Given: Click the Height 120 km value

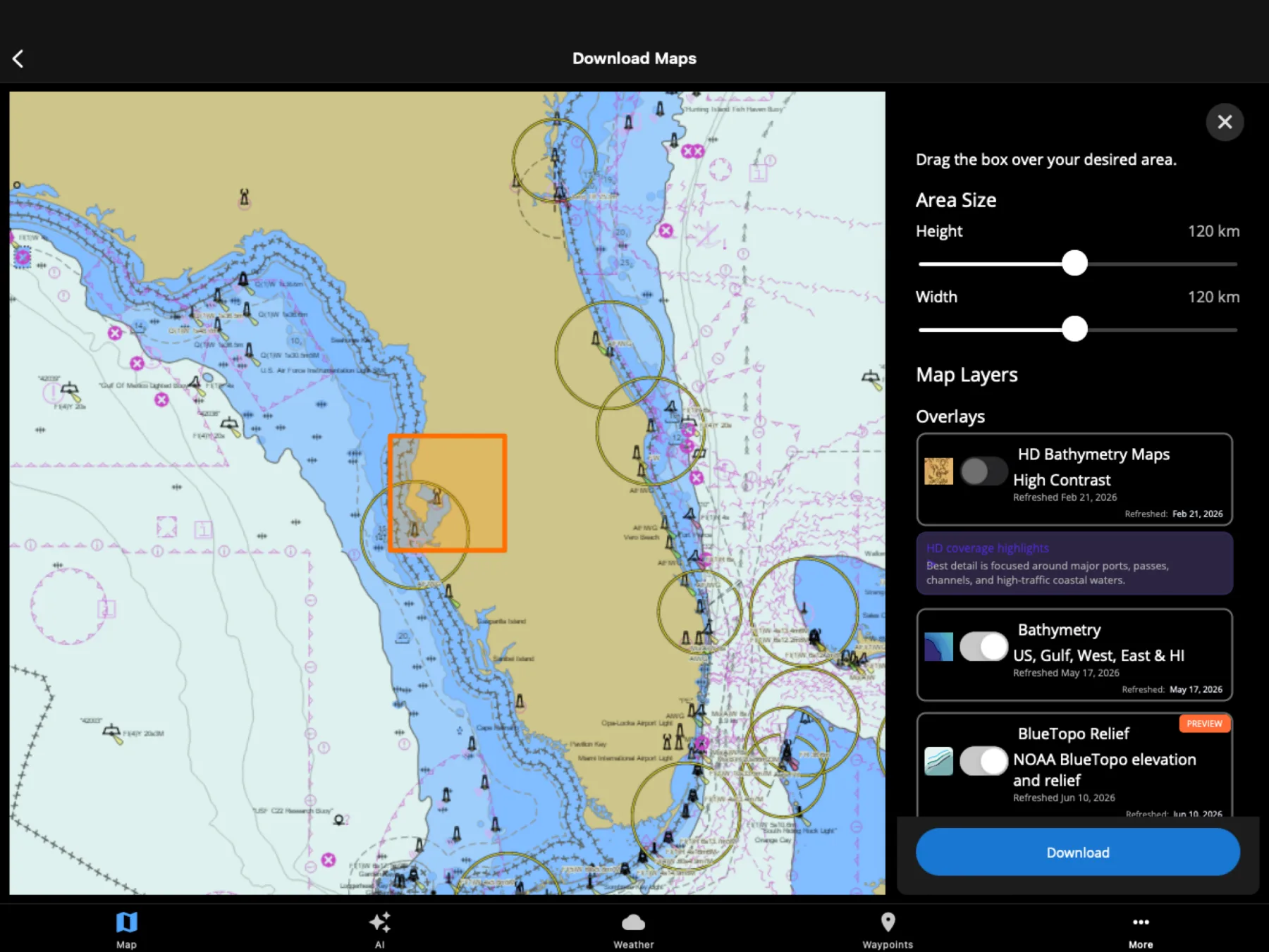Looking at the screenshot, I should pyautogui.click(x=1213, y=231).
